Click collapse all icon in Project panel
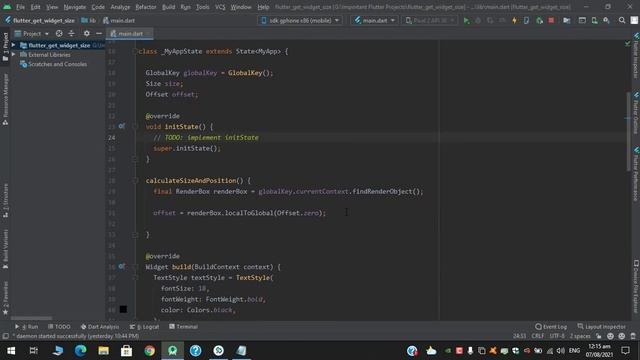 pyautogui.click(x=71, y=33)
